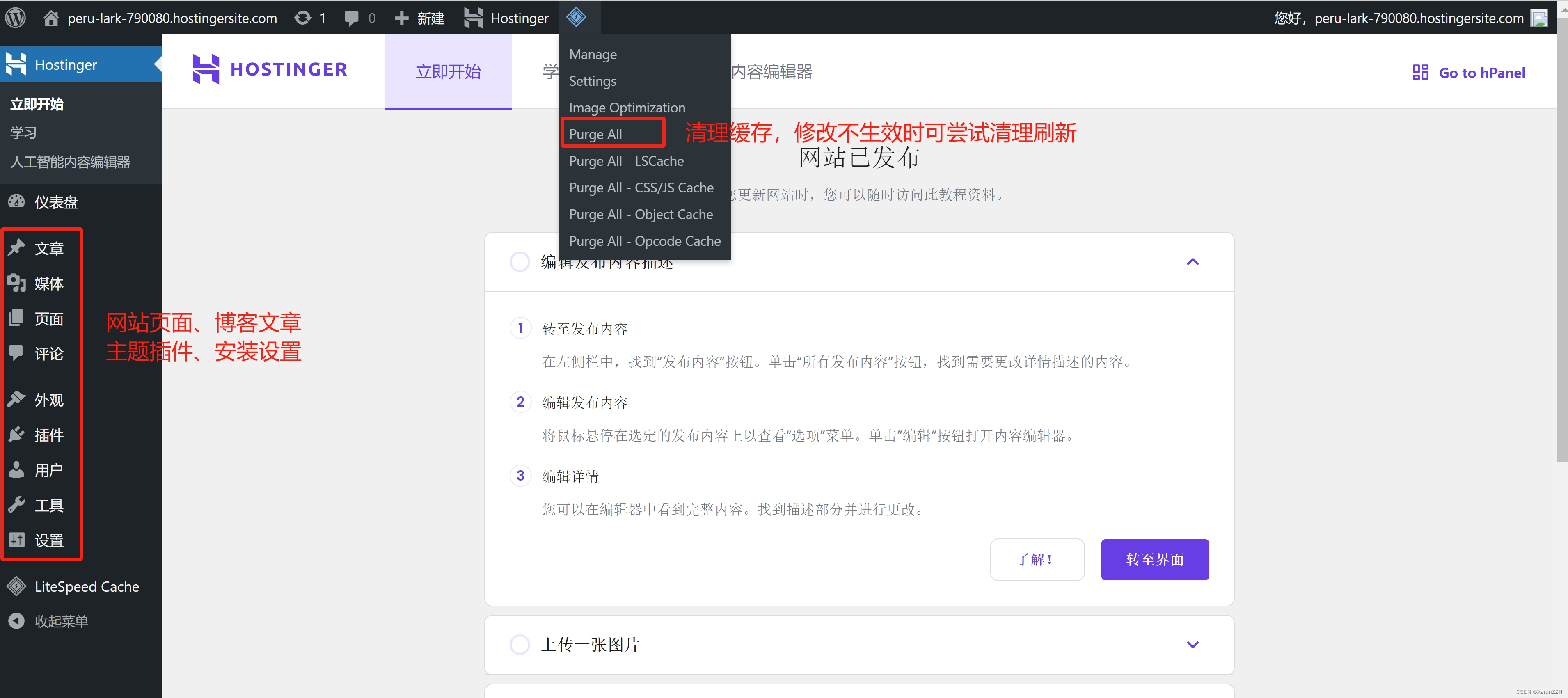Mark 上传一张图片 step circle as done
Screen dimensions: 1568x698
pos(519,644)
